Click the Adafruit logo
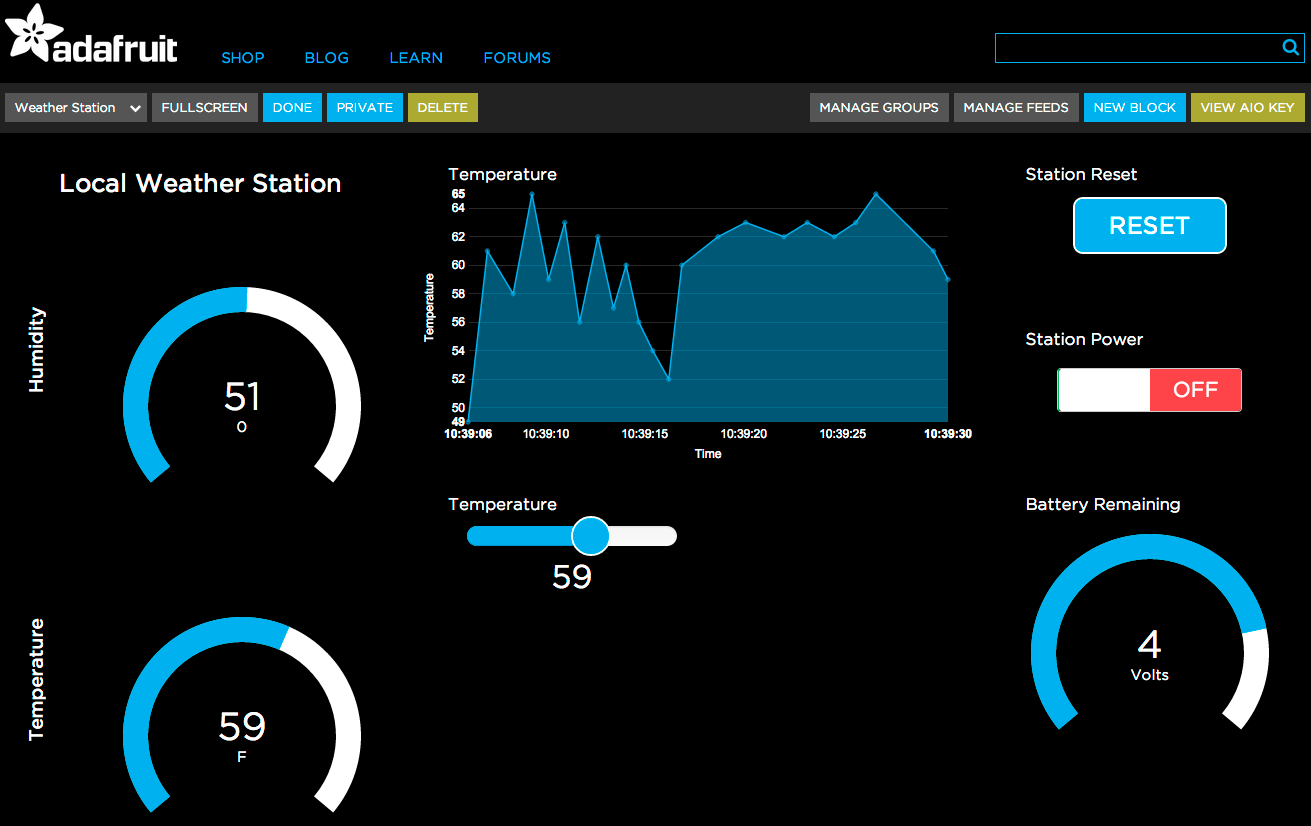 click(x=91, y=34)
